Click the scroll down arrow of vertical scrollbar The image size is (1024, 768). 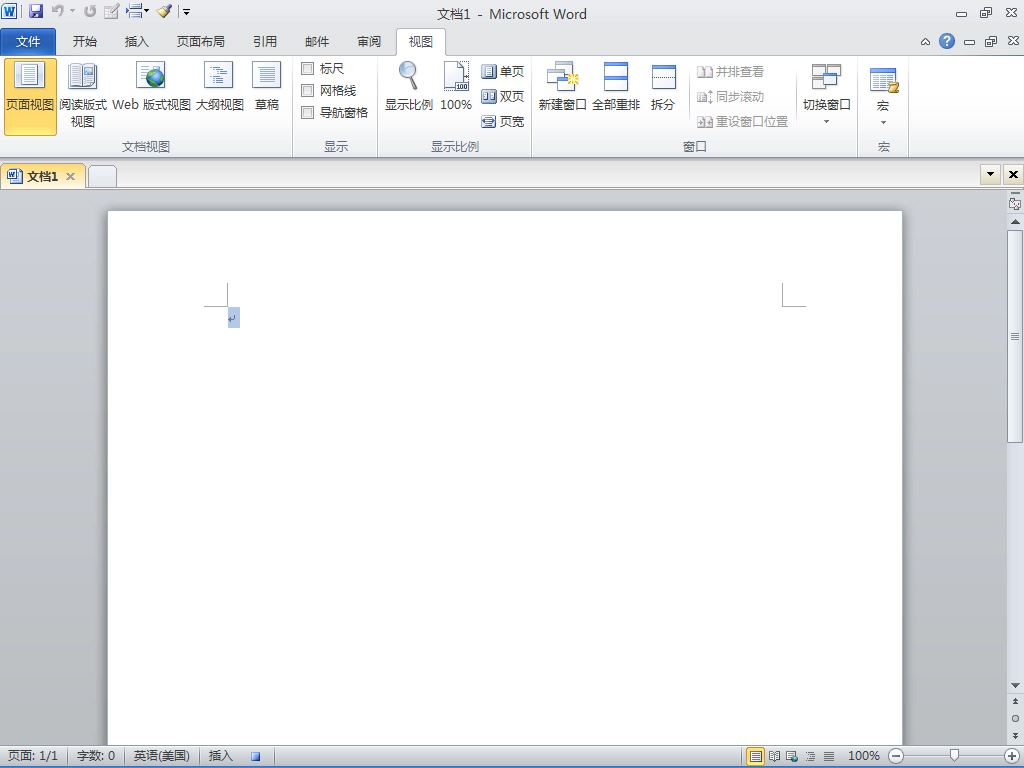click(1016, 685)
